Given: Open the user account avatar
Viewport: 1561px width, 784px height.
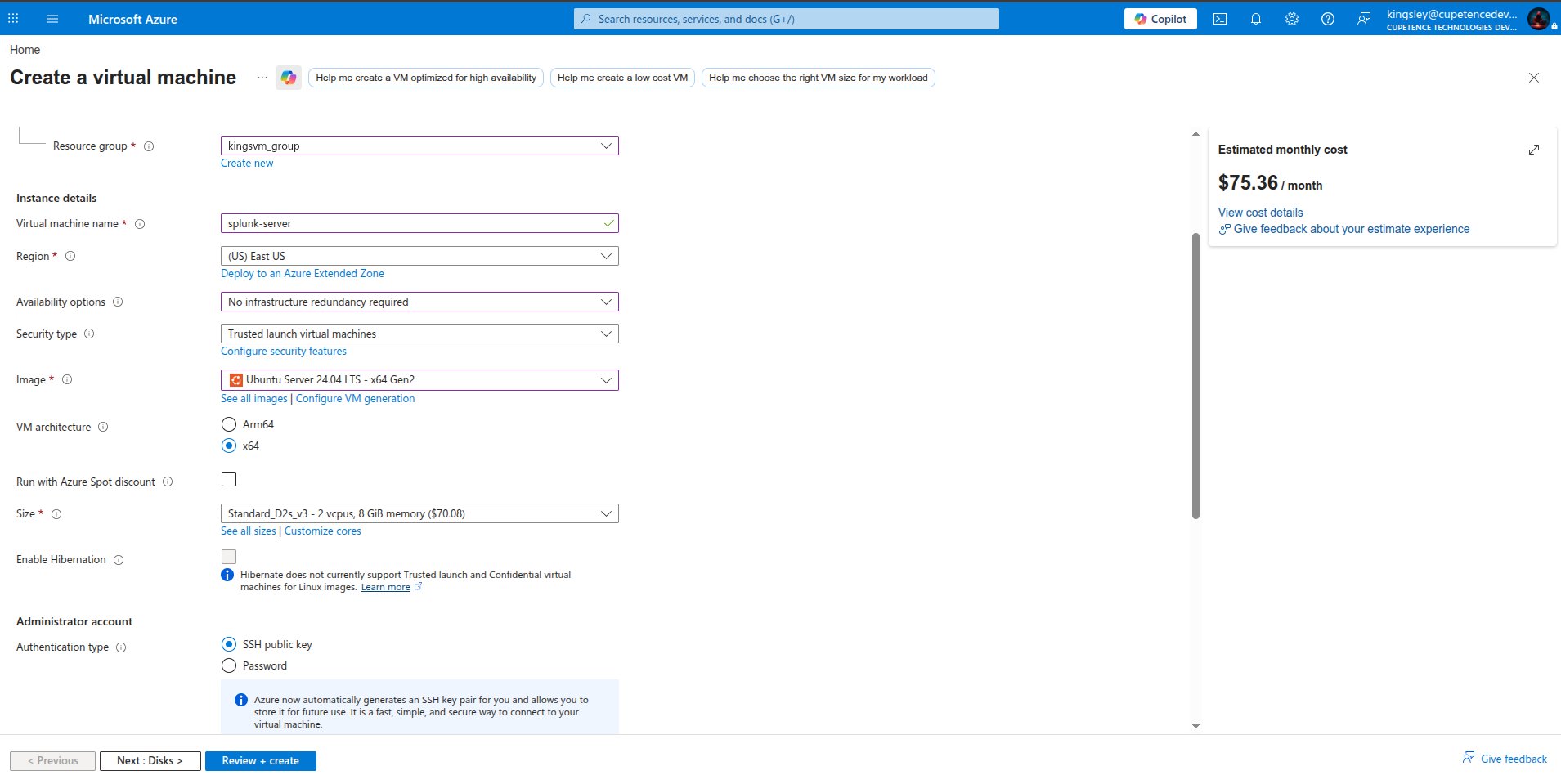Looking at the screenshot, I should point(1538,19).
